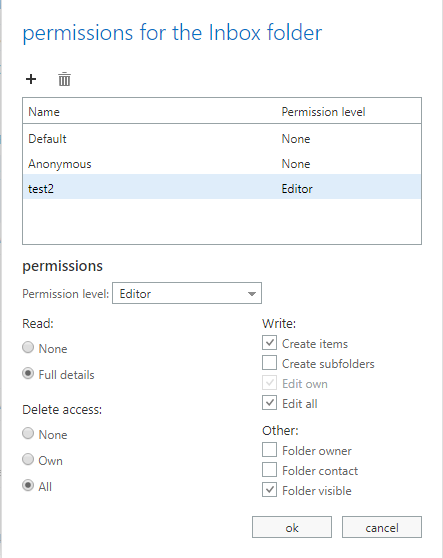Choose Full details under Read
Image resolution: width=443 pixels, height=558 pixels.
click(x=28, y=374)
